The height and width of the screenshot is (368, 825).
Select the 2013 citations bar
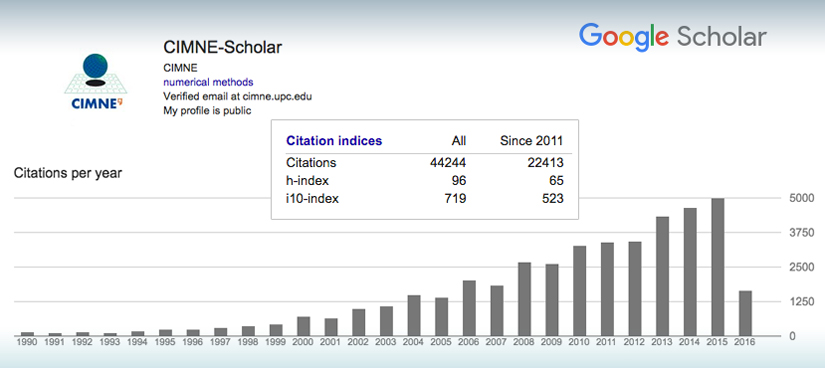pos(663,276)
